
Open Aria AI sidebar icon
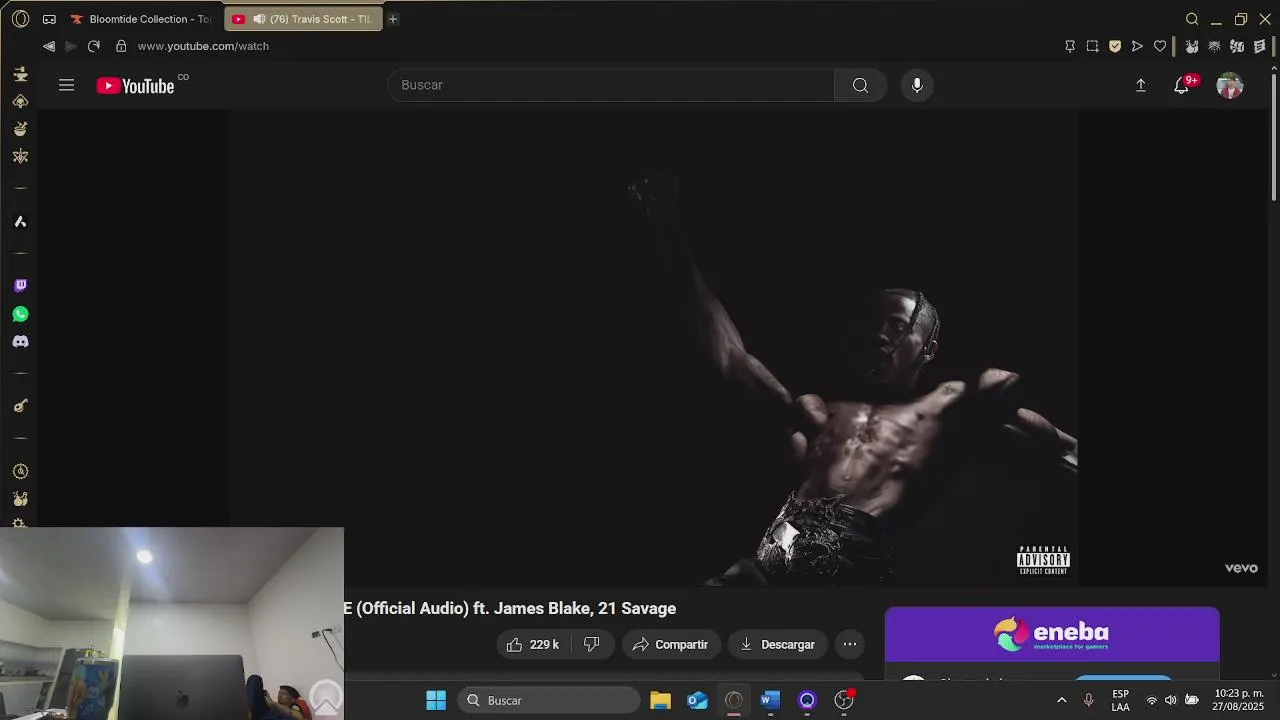[x=20, y=221]
